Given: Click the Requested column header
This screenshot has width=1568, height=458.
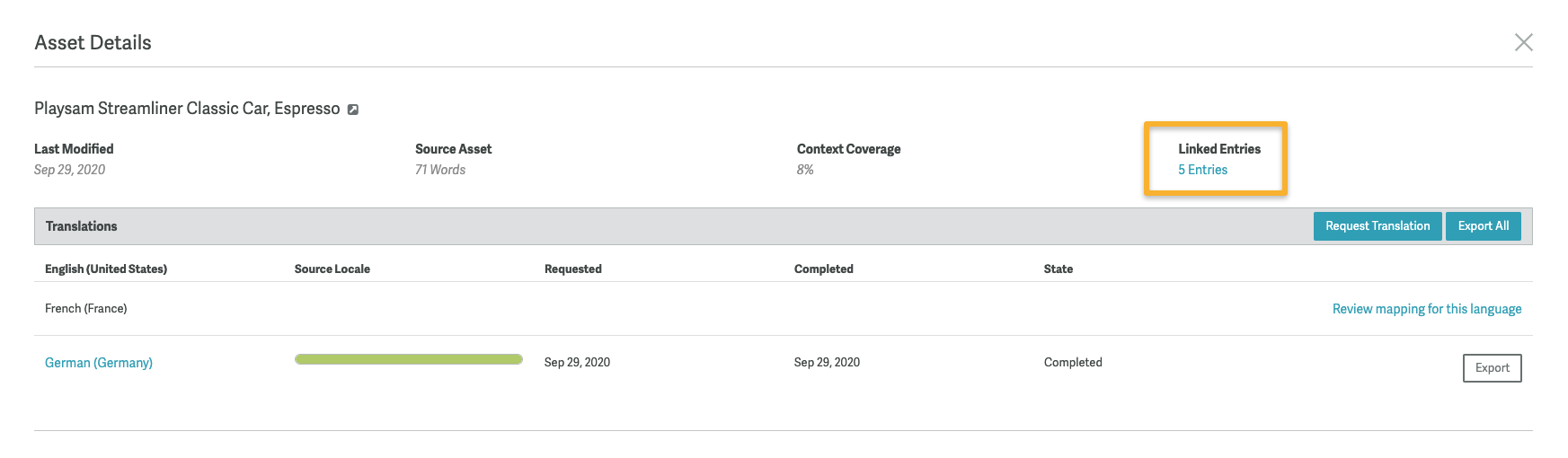Looking at the screenshot, I should 573,269.
